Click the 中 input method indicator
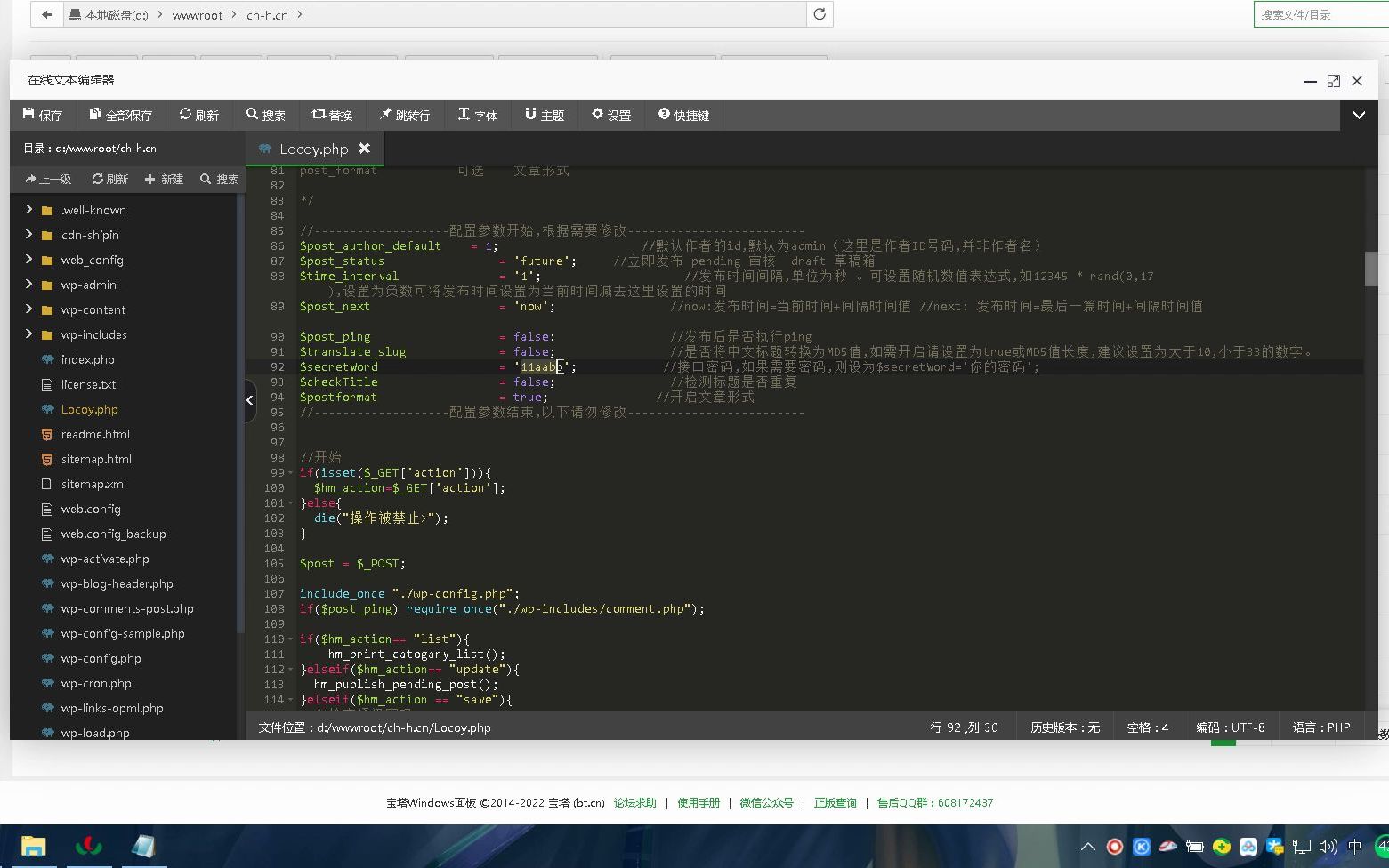Screen dimensions: 1389x868 [x=1354, y=847]
